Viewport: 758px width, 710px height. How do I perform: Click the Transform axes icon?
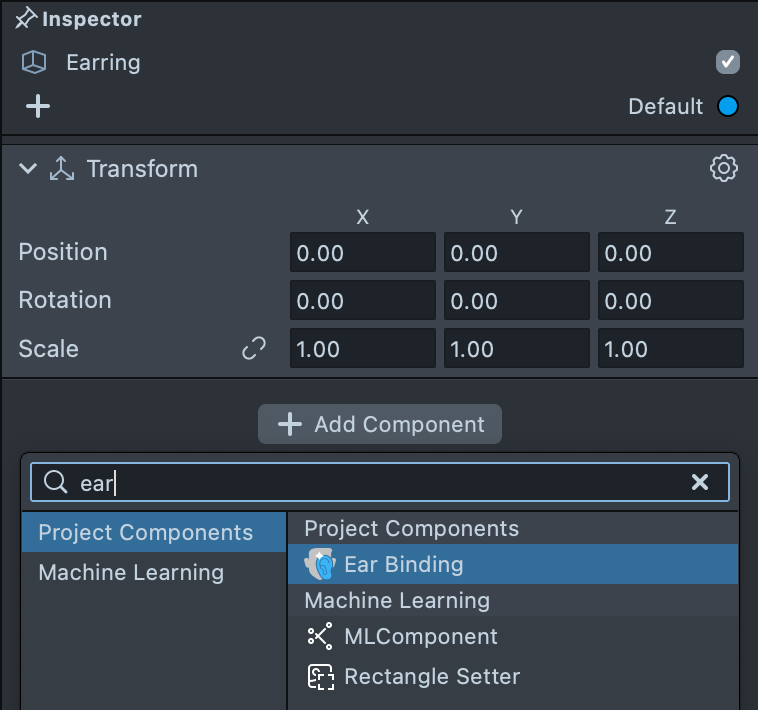point(62,169)
